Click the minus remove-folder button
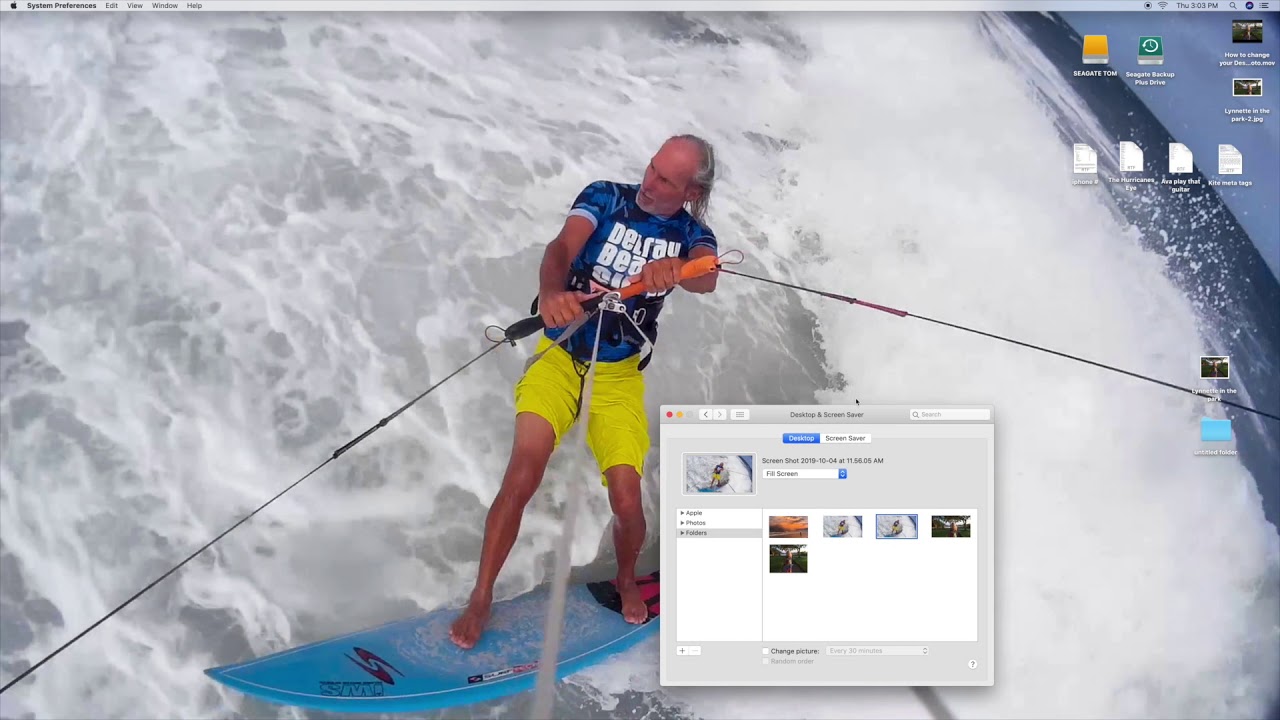Viewport: 1280px width, 720px height. (695, 651)
